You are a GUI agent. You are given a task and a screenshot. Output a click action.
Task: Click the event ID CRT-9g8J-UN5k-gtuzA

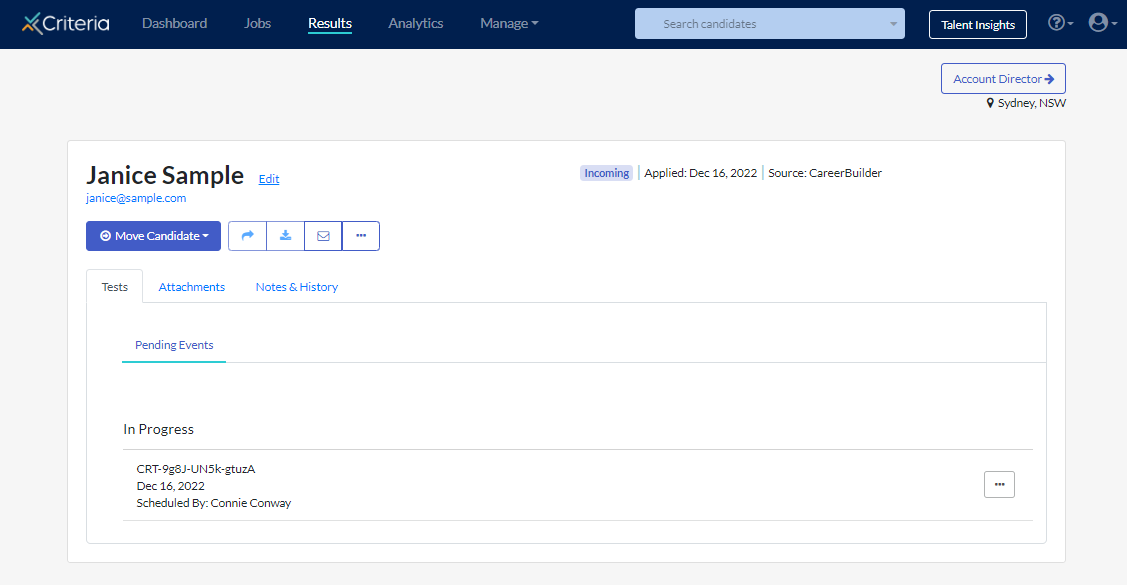pyautogui.click(x=196, y=469)
